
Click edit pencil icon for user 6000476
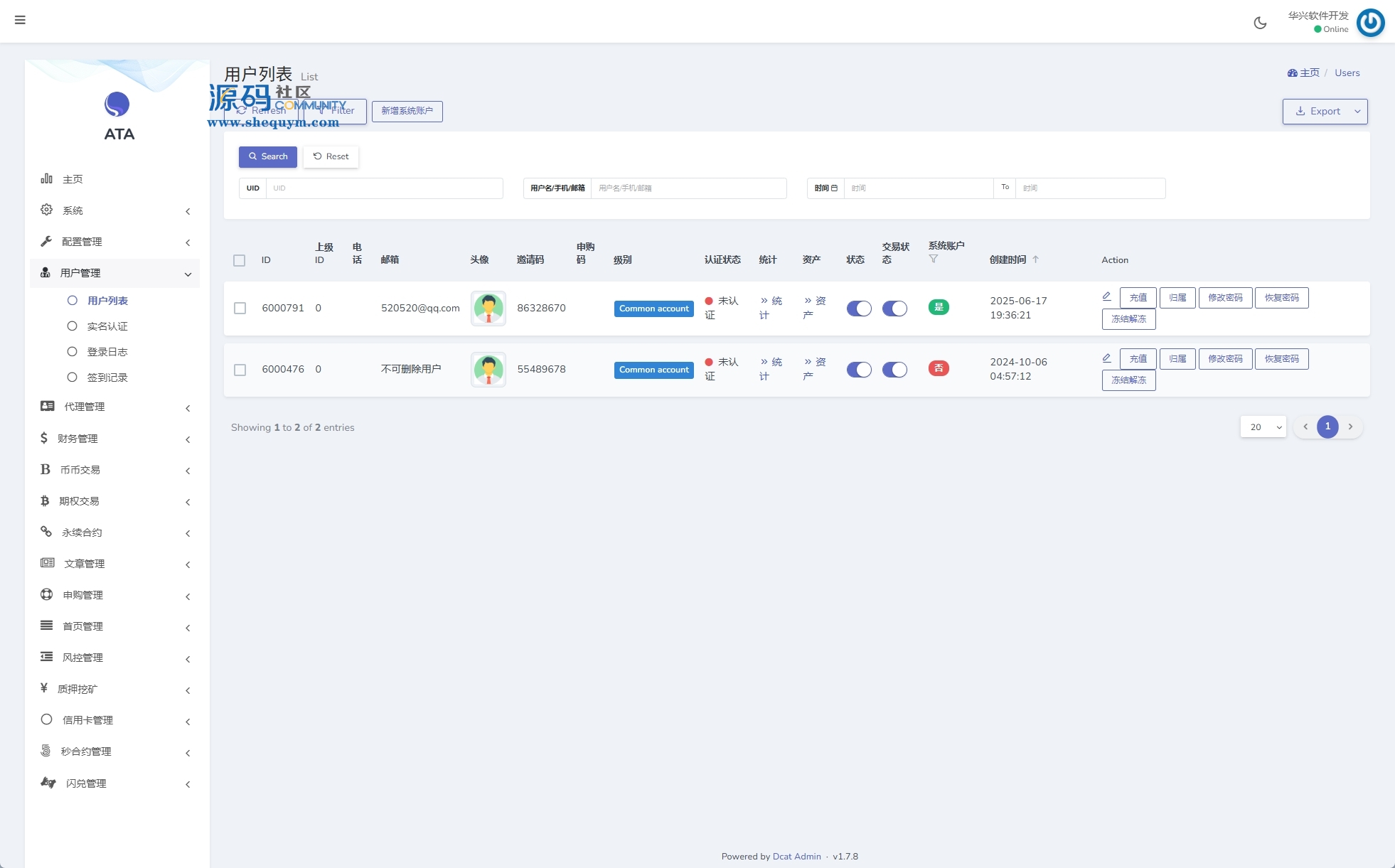[x=1106, y=358]
